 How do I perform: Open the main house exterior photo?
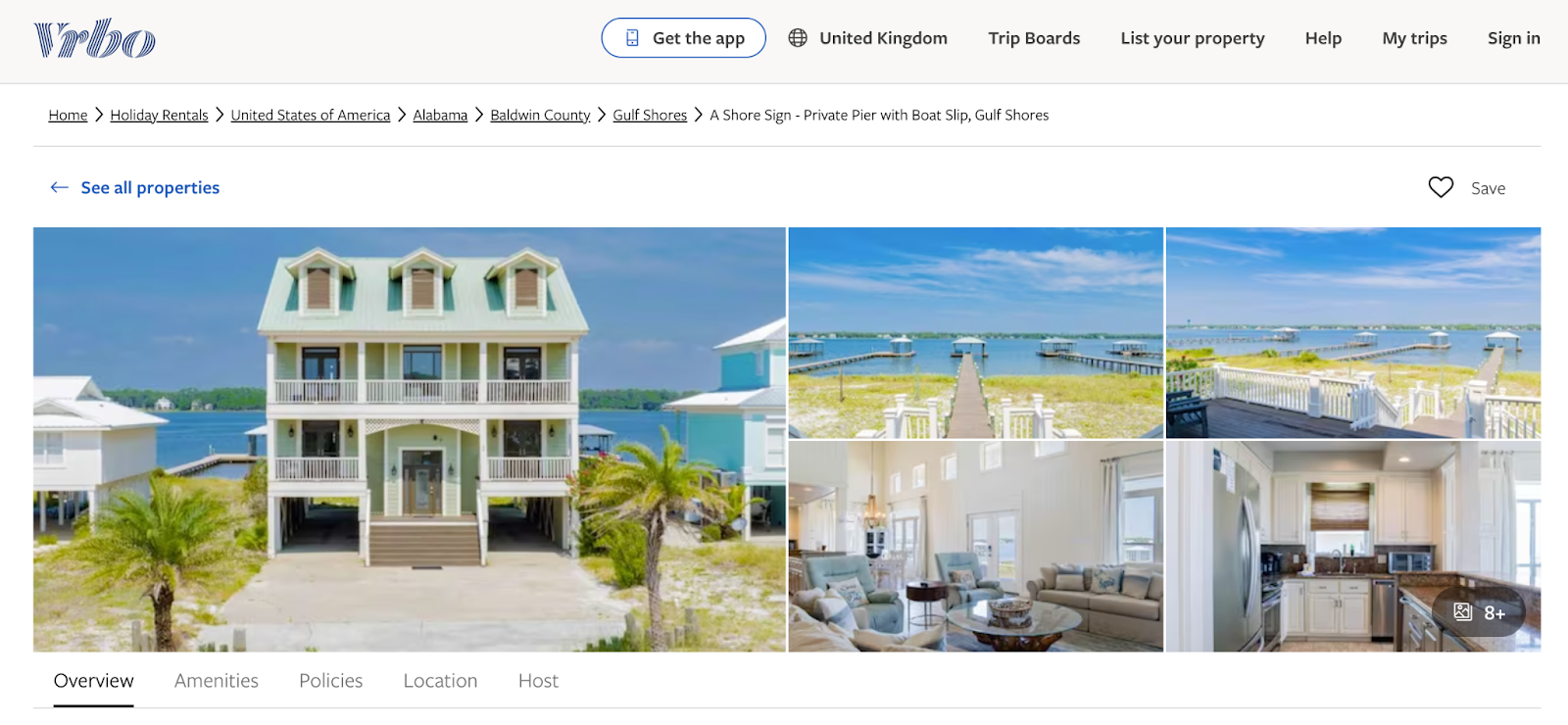tap(410, 440)
